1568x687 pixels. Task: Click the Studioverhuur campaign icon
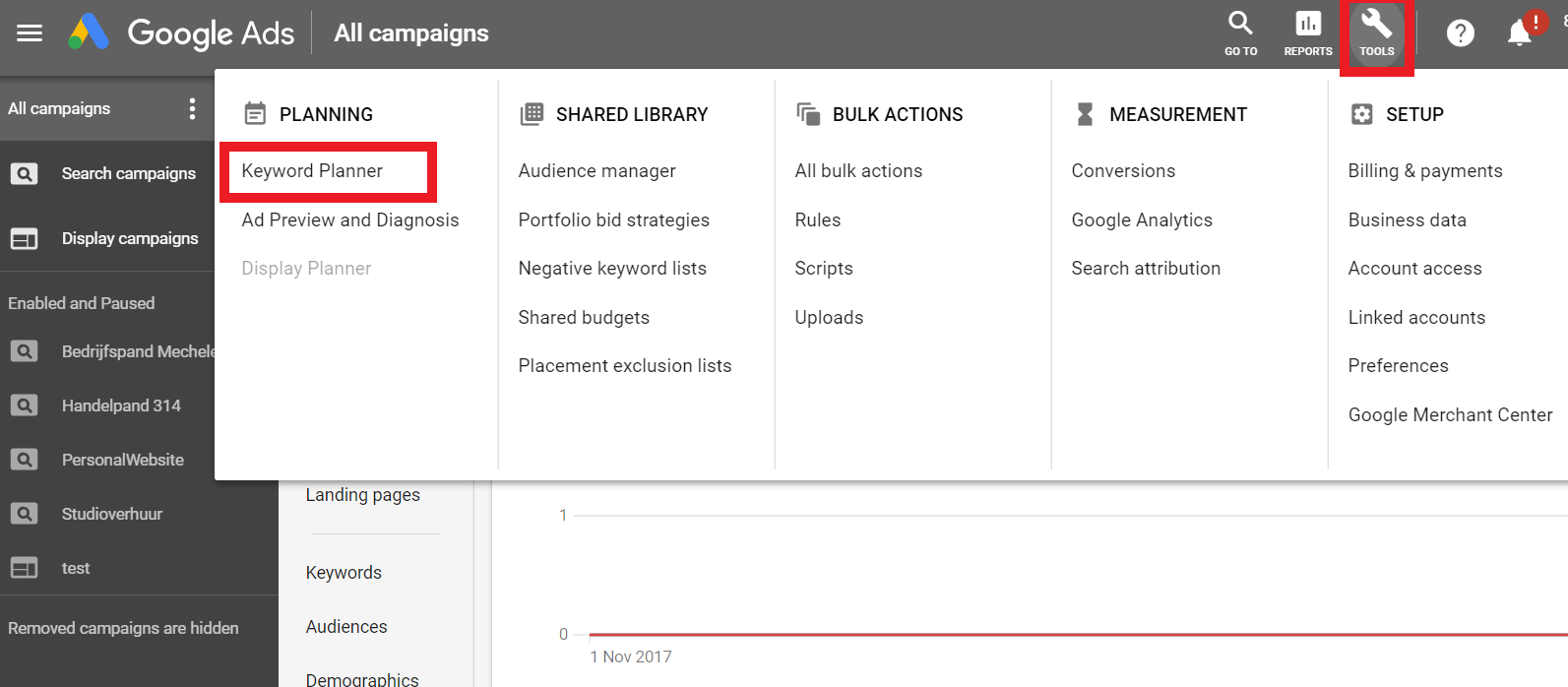point(25,514)
